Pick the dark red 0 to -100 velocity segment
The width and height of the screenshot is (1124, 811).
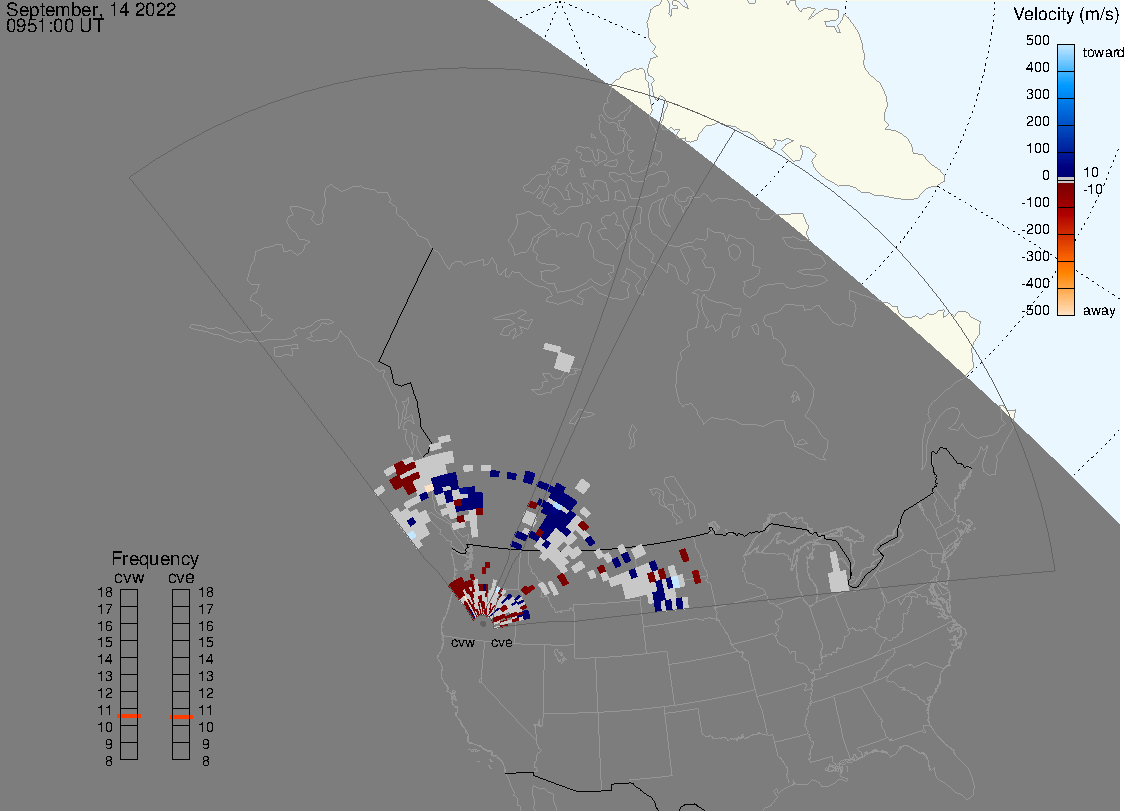1066,195
